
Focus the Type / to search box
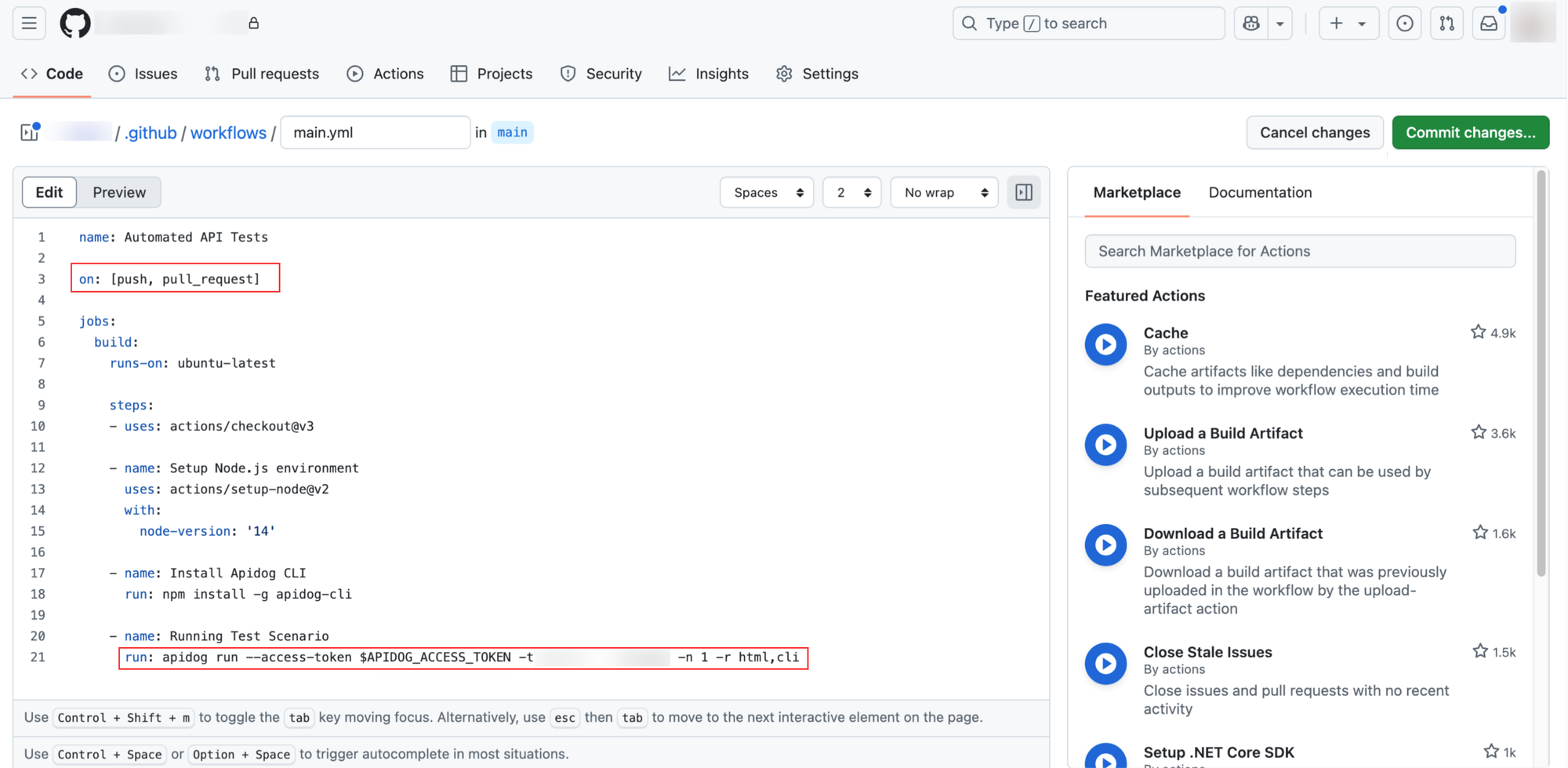1088,24
